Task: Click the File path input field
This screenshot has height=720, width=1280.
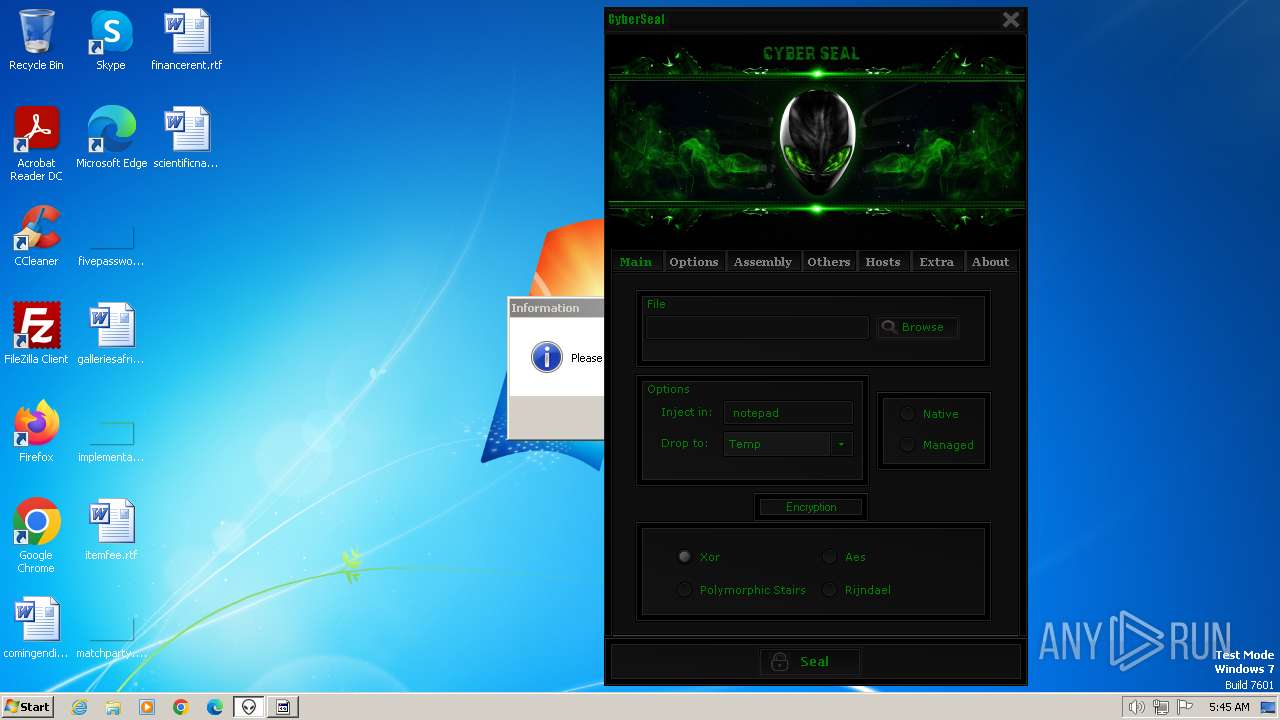Action: (x=757, y=327)
